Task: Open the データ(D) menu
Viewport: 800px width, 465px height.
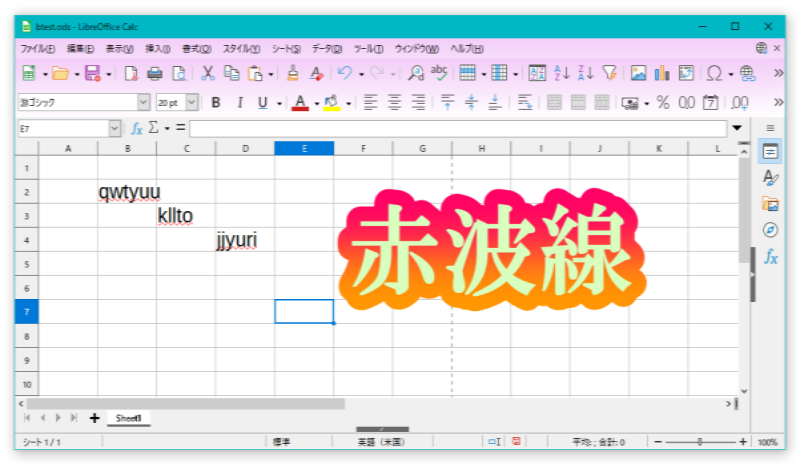Action: [x=326, y=48]
